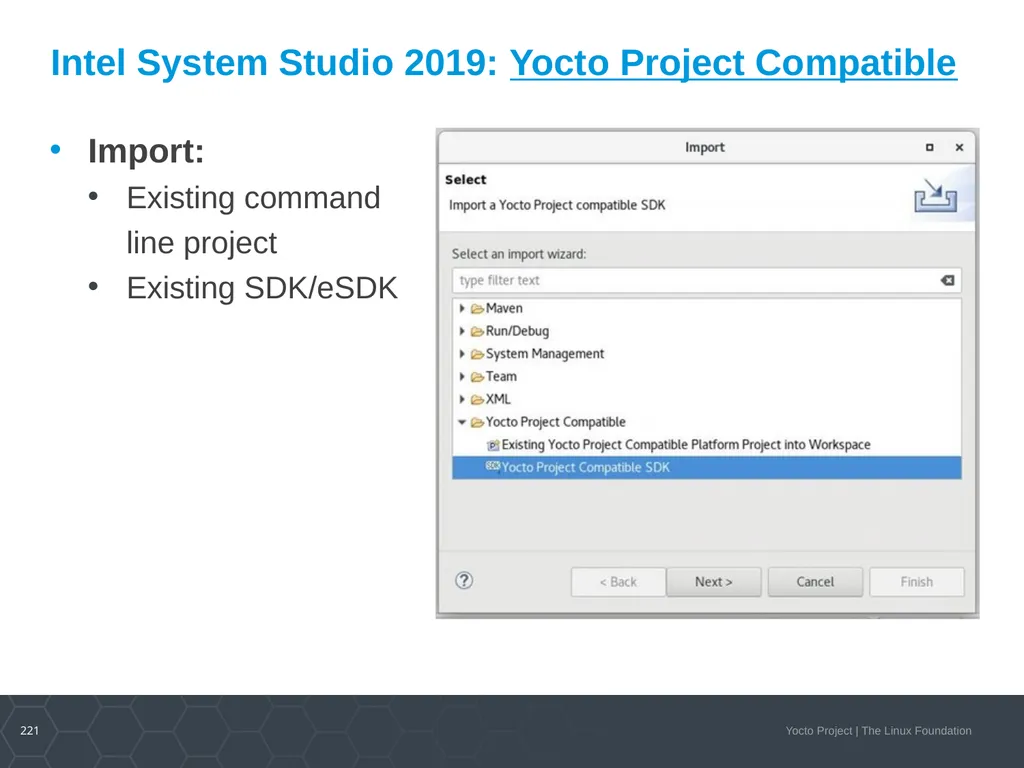Open the Yocto Project Compatible title link
Screen dimensions: 1024x768
[x=733, y=63]
